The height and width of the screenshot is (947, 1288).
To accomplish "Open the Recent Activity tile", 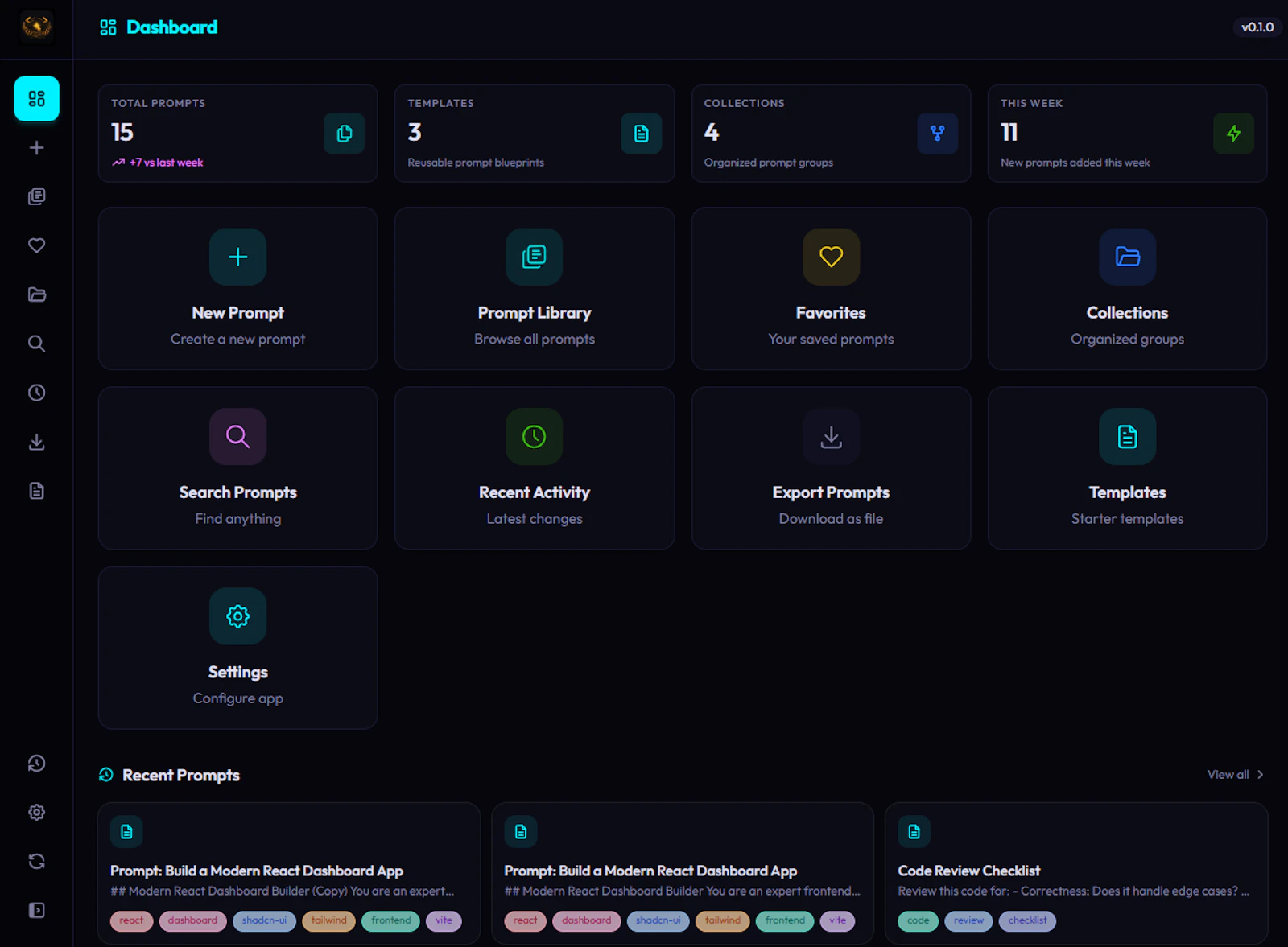I will coord(535,468).
